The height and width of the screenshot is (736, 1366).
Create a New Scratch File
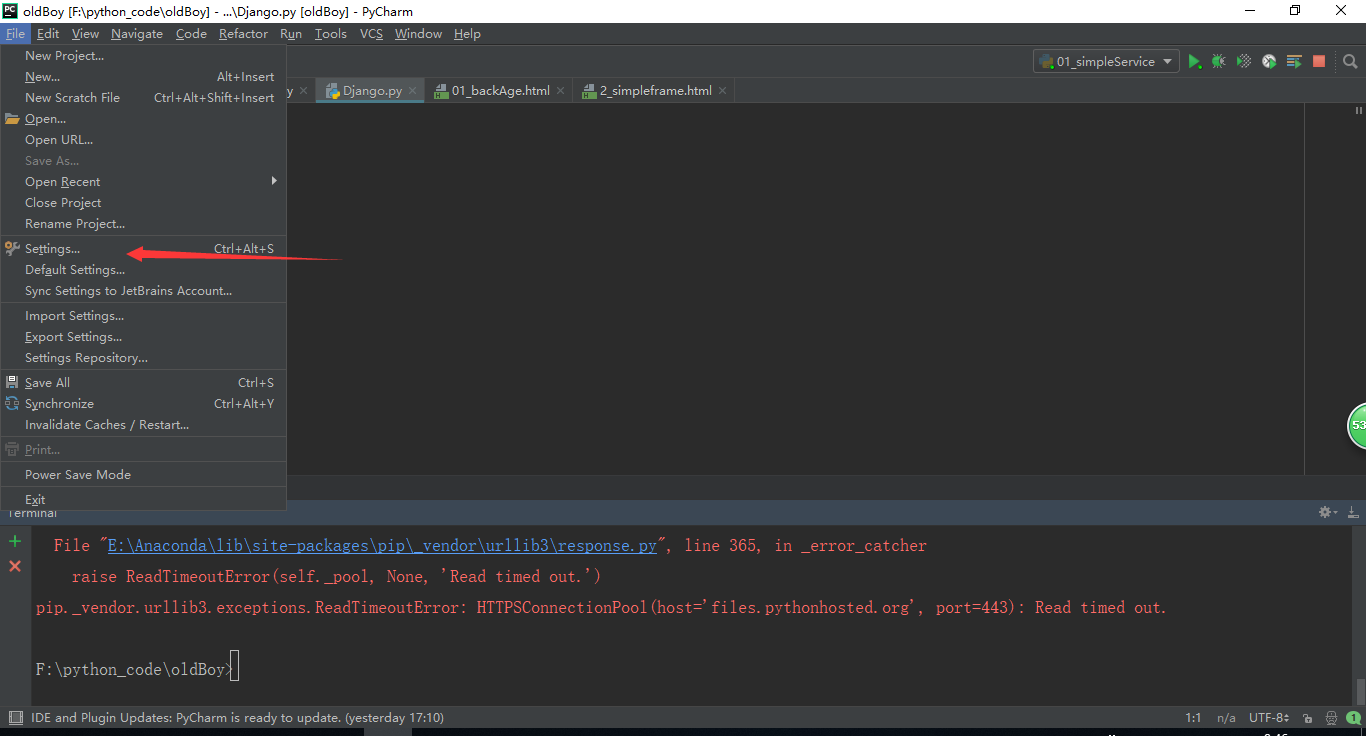click(x=143, y=98)
